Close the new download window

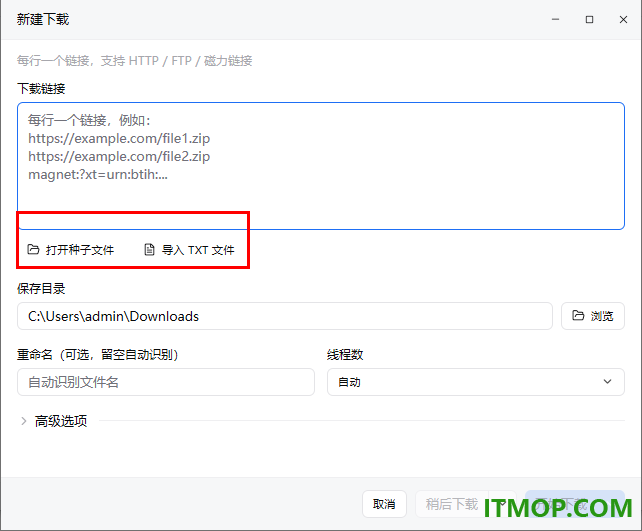[623, 19]
